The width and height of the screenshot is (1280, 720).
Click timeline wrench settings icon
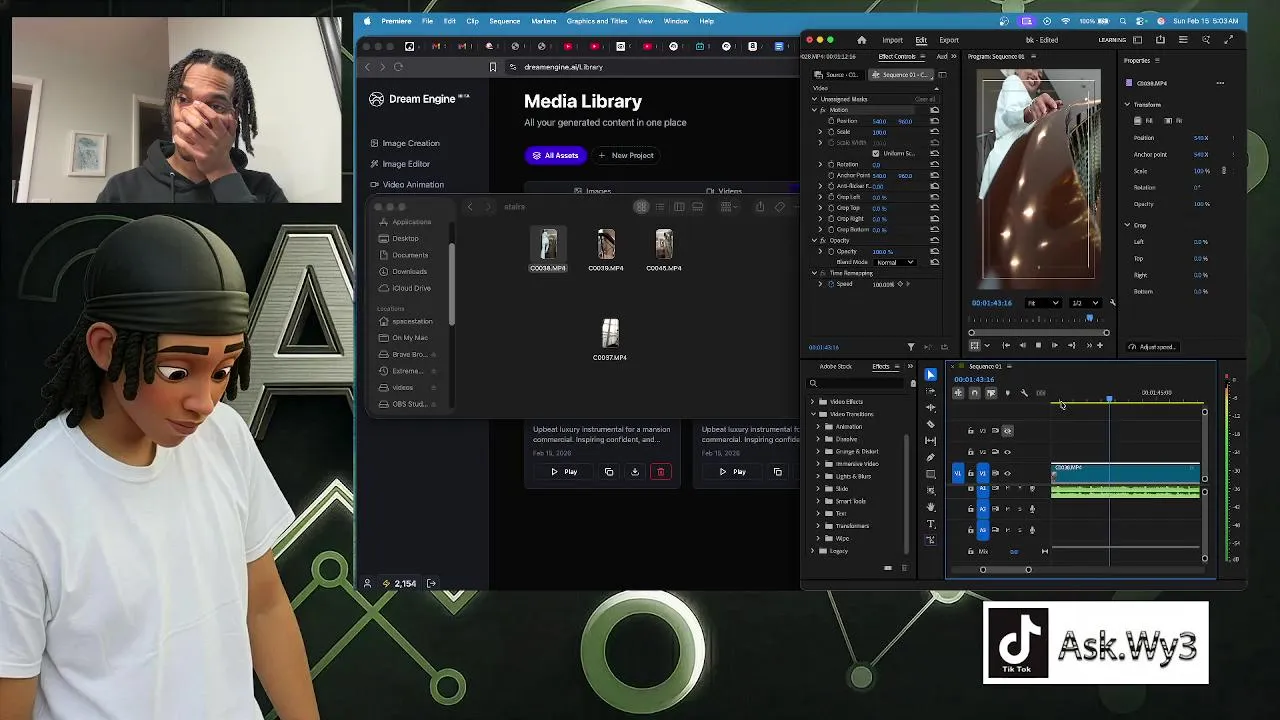(x=1024, y=393)
